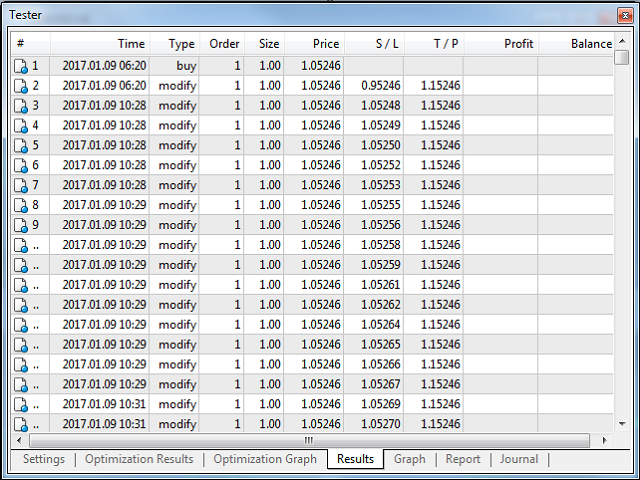Switch to the Journal tab
The image size is (640, 480).
519,459
